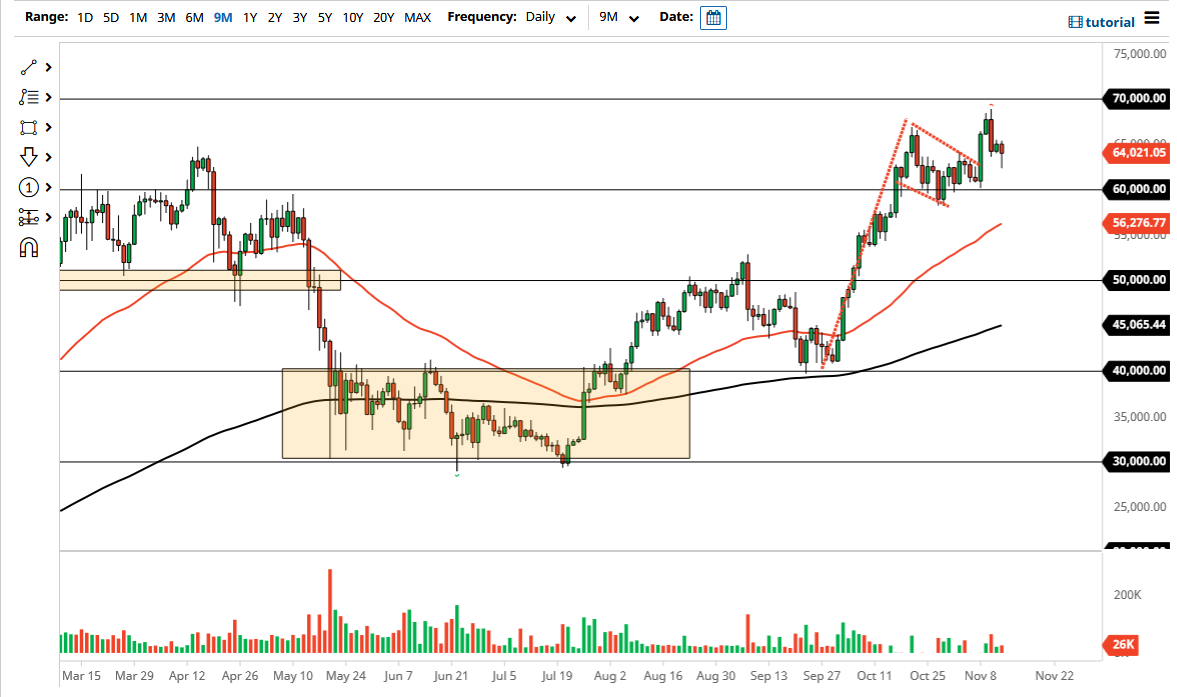Viewport: 1177px width, 697px height.
Task: Select the rectangle shape tool
Action: [x=29, y=127]
